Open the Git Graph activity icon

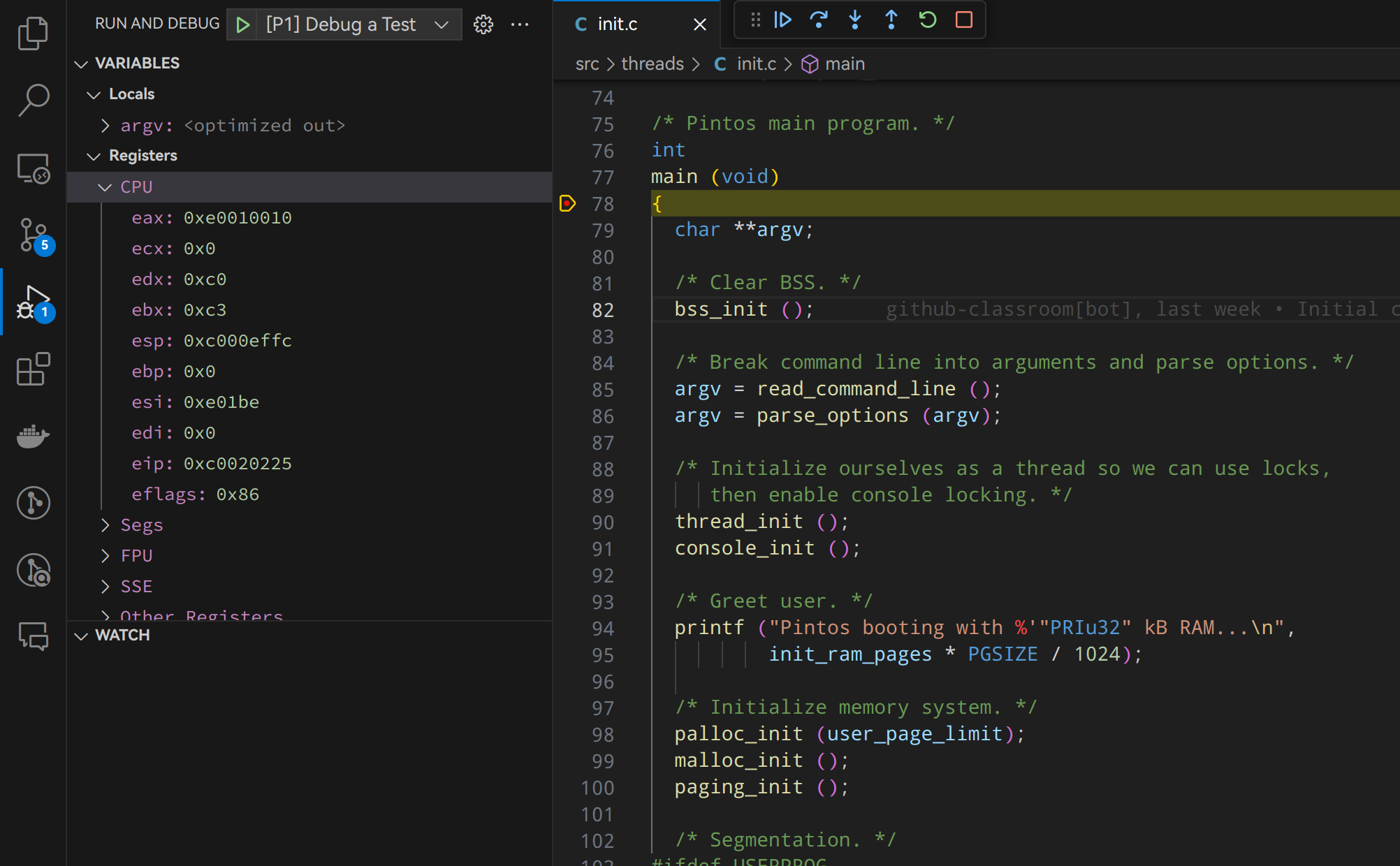coord(33,503)
